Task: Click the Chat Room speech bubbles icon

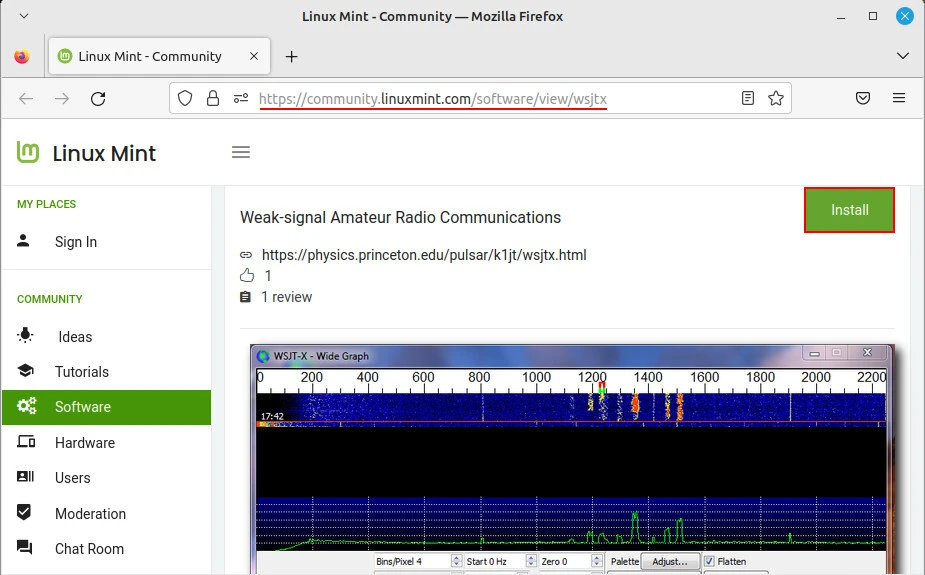Action: (x=25, y=547)
